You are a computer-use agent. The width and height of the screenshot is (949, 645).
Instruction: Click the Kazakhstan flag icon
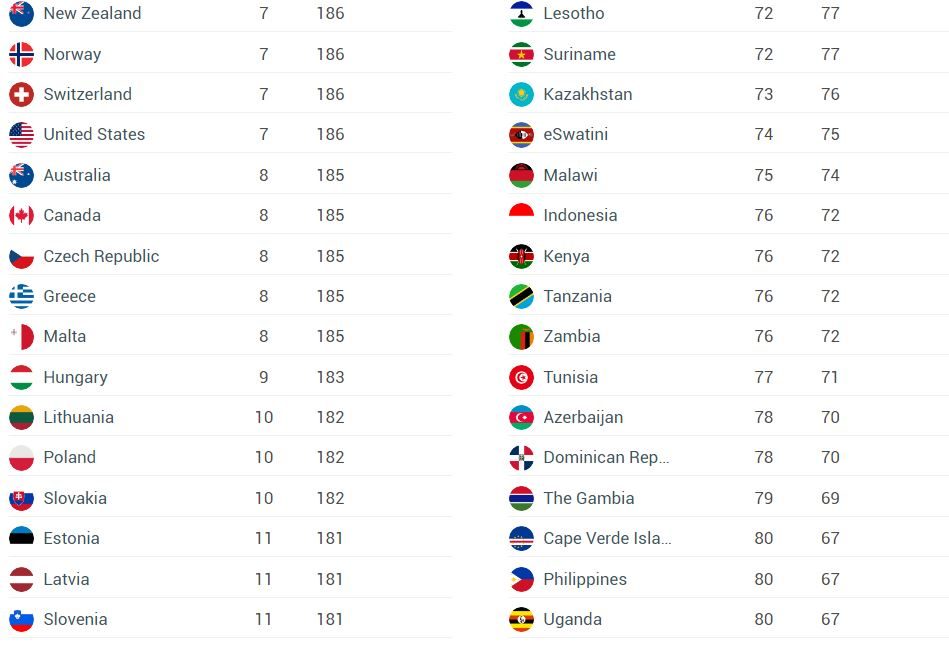(x=521, y=95)
